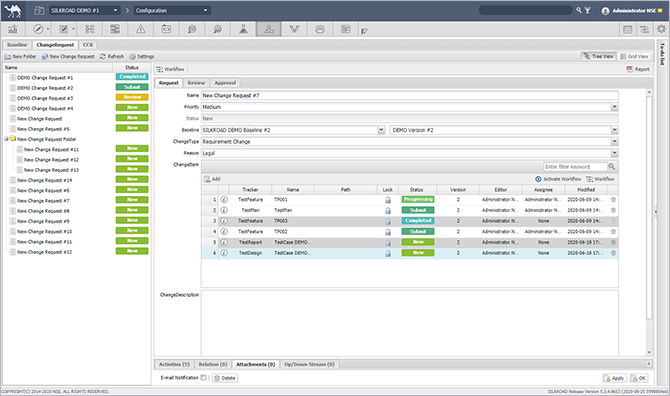Switch to the Baseline tab
The height and width of the screenshot is (396, 670).
point(17,45)
